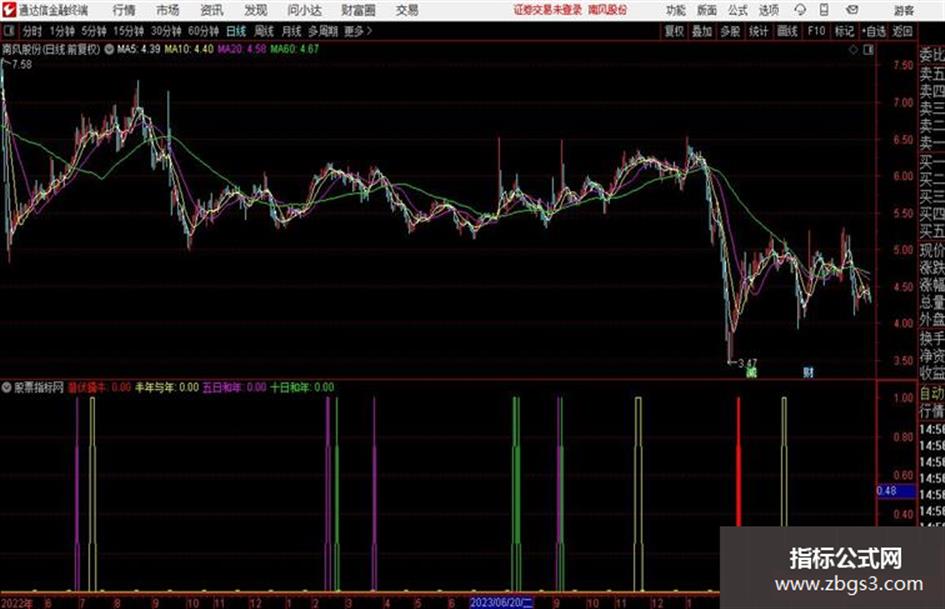Viewport: 945px width, 609px height.
Task: Click the 通达信 red logo icon
Action: pyautogui.click(x=9, y=10)
